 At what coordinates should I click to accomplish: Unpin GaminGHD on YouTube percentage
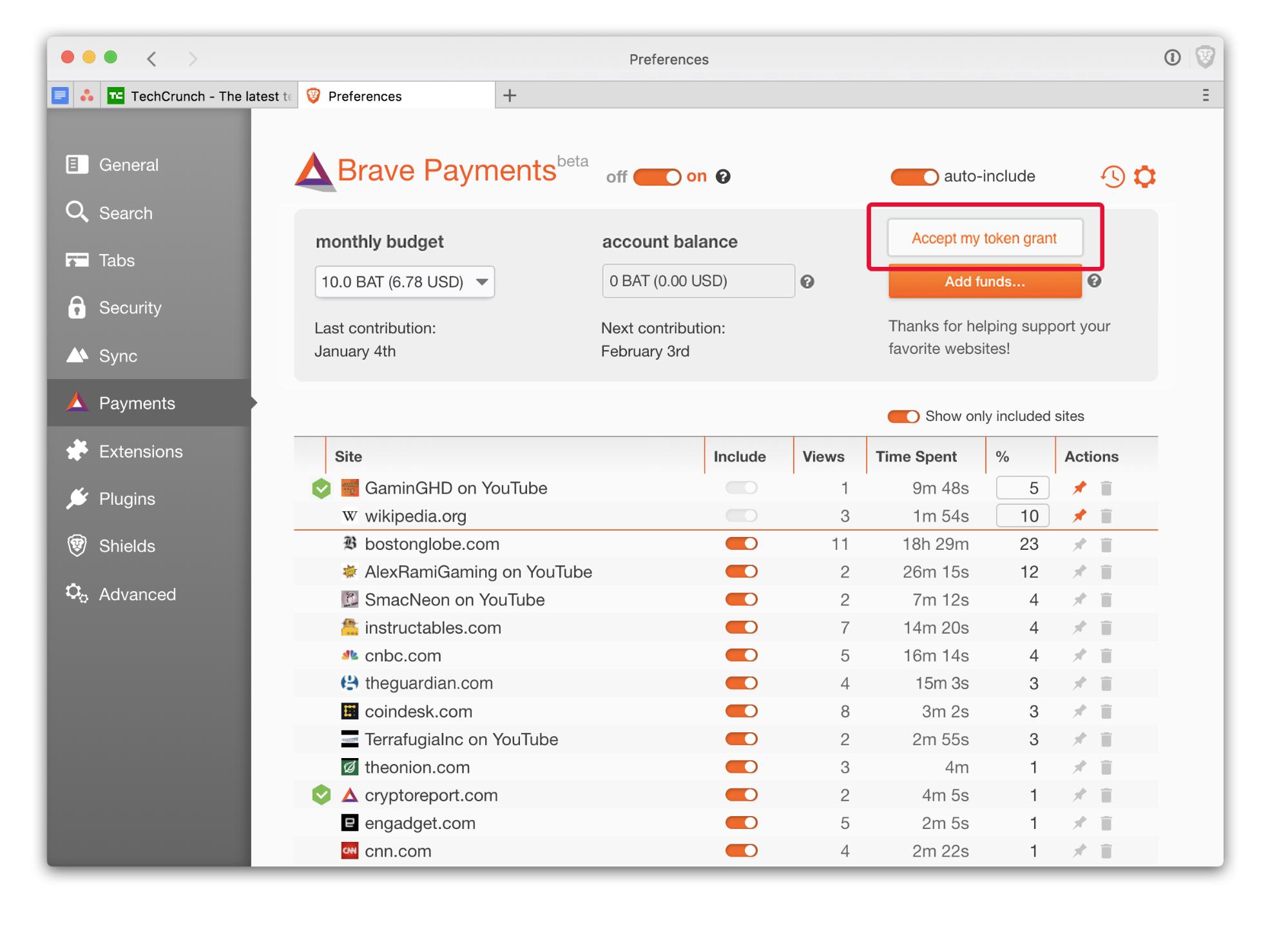coord(1079,488)
